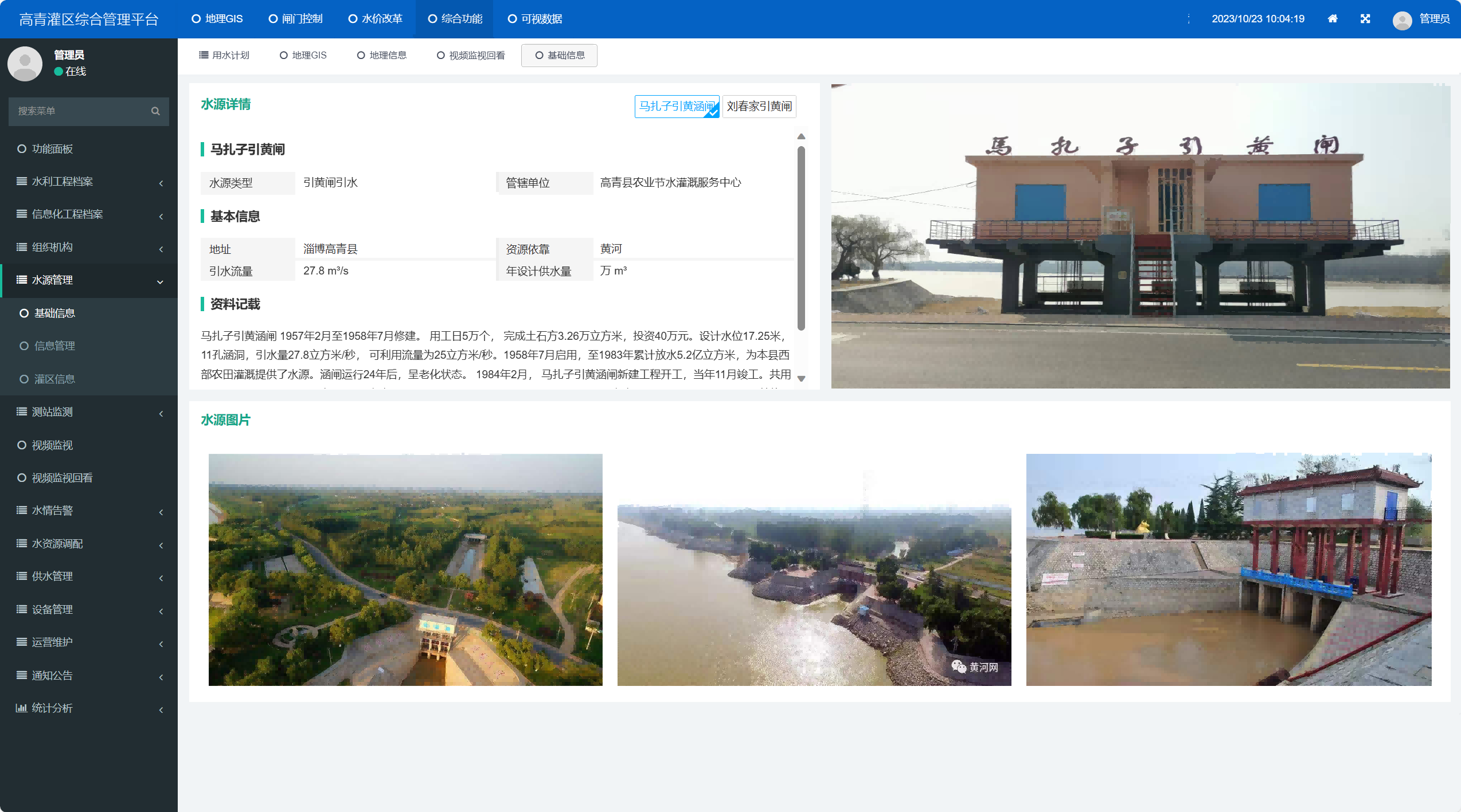Go to 功能面板 page
Image resolution: width=1461 pixels, height=812 pixels.
[x=52, y=149]
